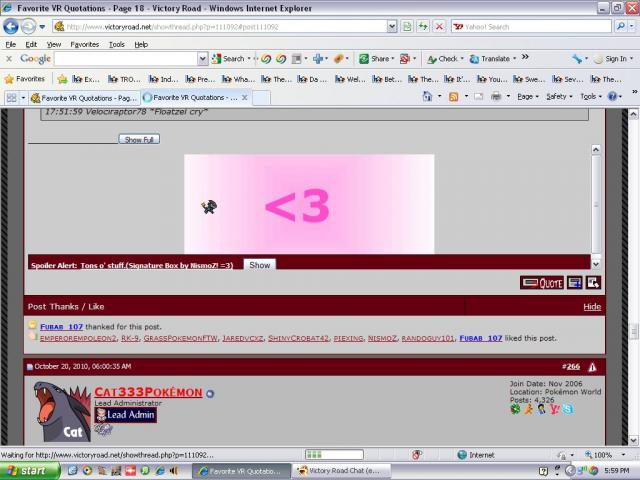Click the browser Back button
Screen dimensions: 640x480
(x=12, y=27)
